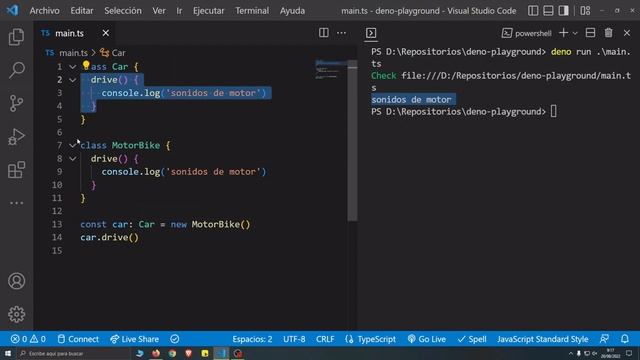This screenshot has height=360, width=640.
Task: Split the editor to the right
Action: pos(324,33)
